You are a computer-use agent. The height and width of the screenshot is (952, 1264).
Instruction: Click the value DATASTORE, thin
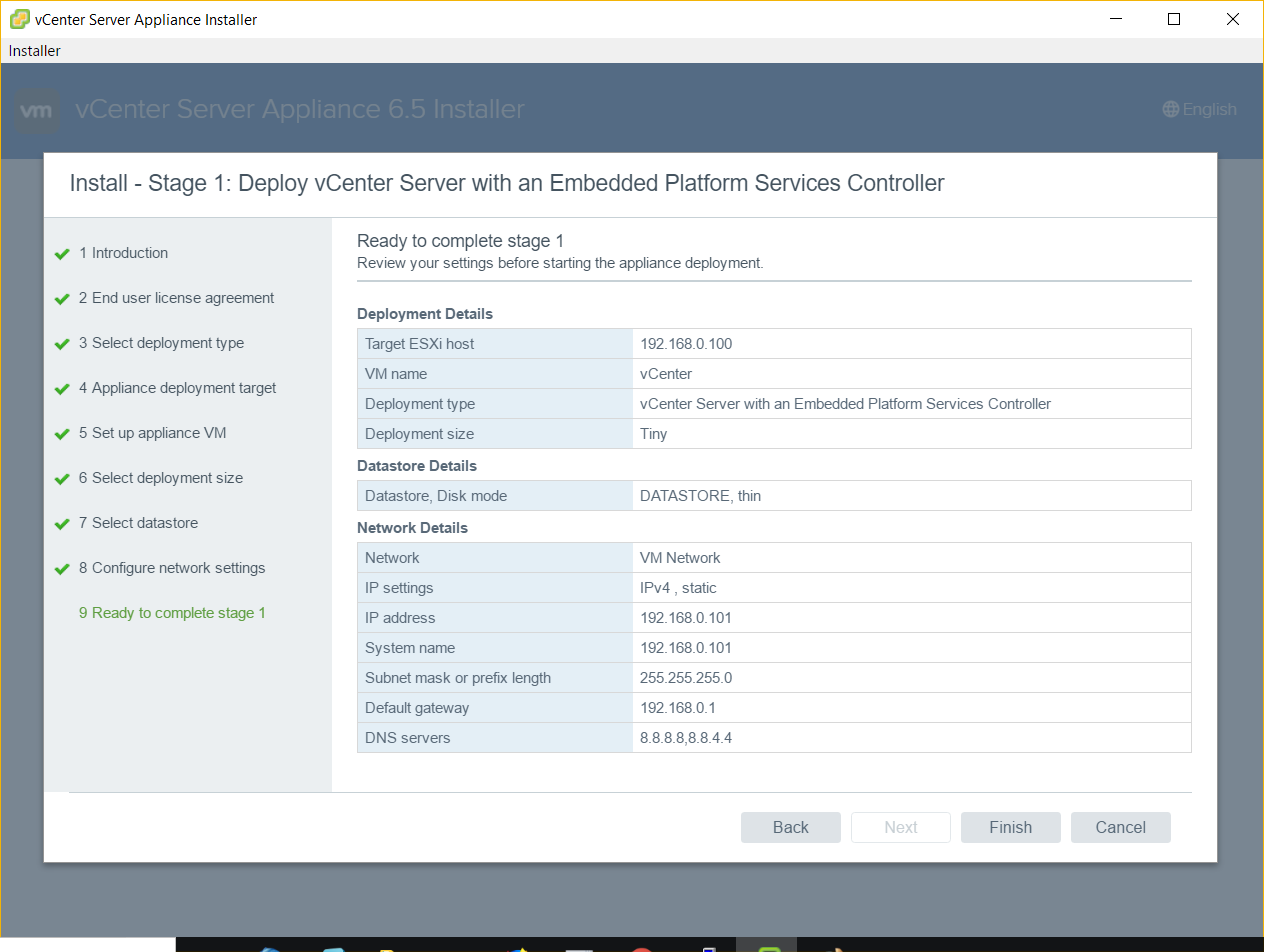(x=700, y=496)
